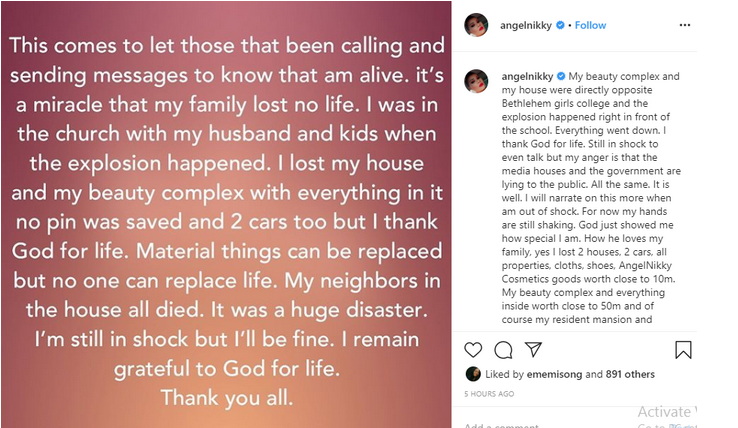Follow the angelnikky account
This screenshot has height=428, width=738.
click(x=590, y=25)
